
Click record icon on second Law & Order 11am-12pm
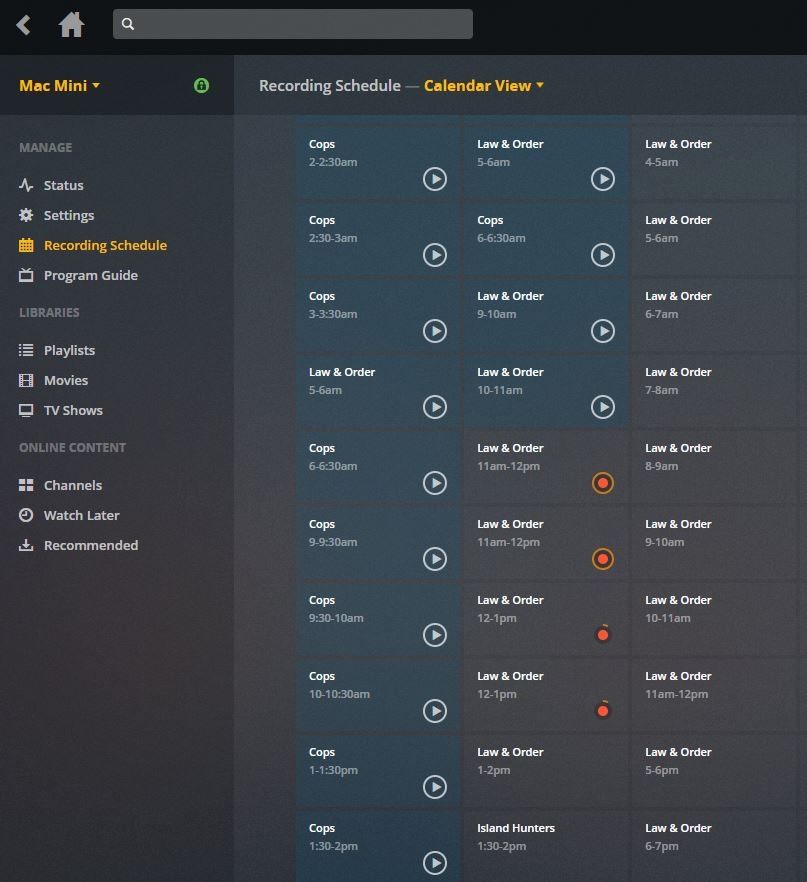pos(603,559)
